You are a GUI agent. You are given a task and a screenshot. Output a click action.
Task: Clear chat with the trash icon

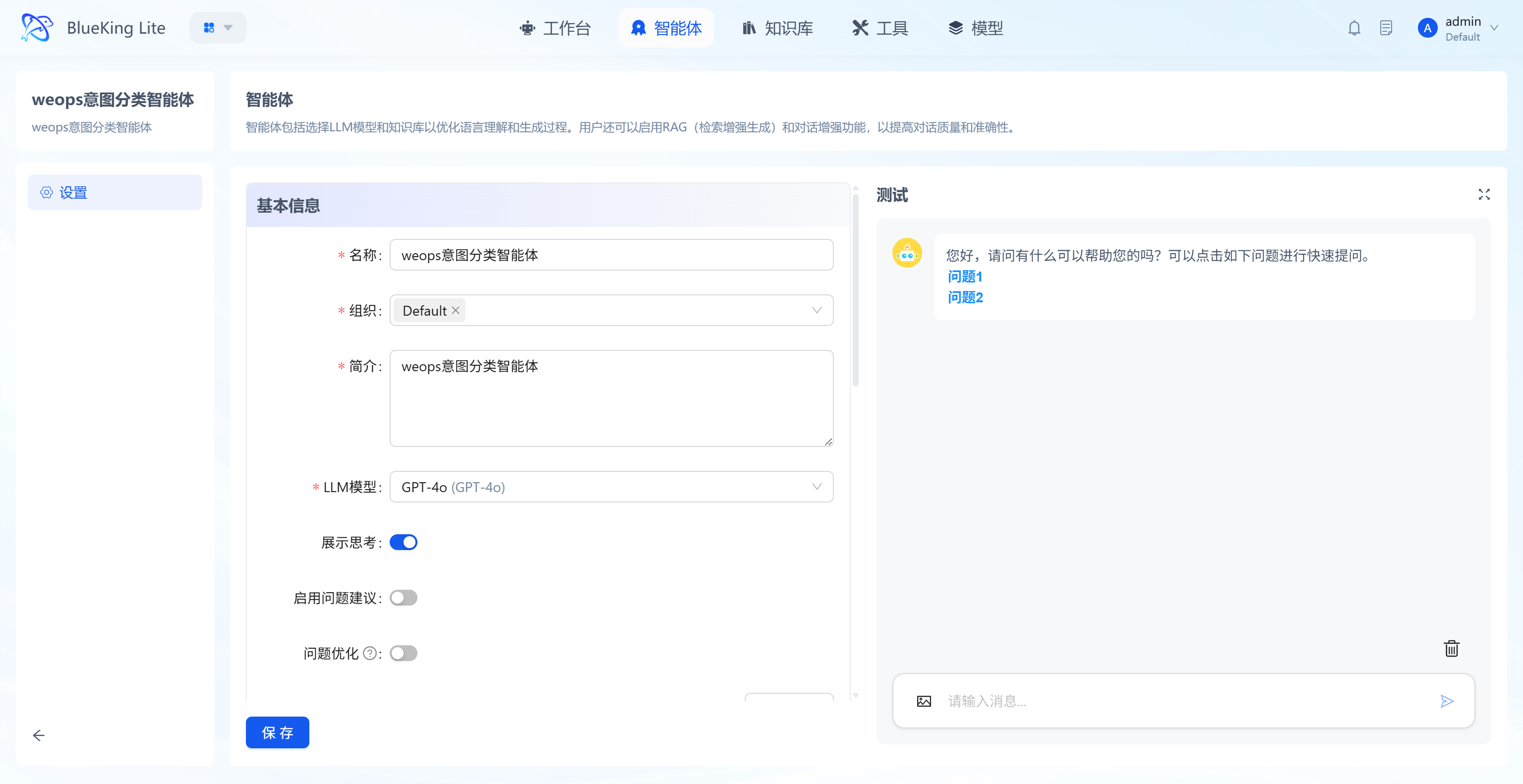click(1451, 648)
